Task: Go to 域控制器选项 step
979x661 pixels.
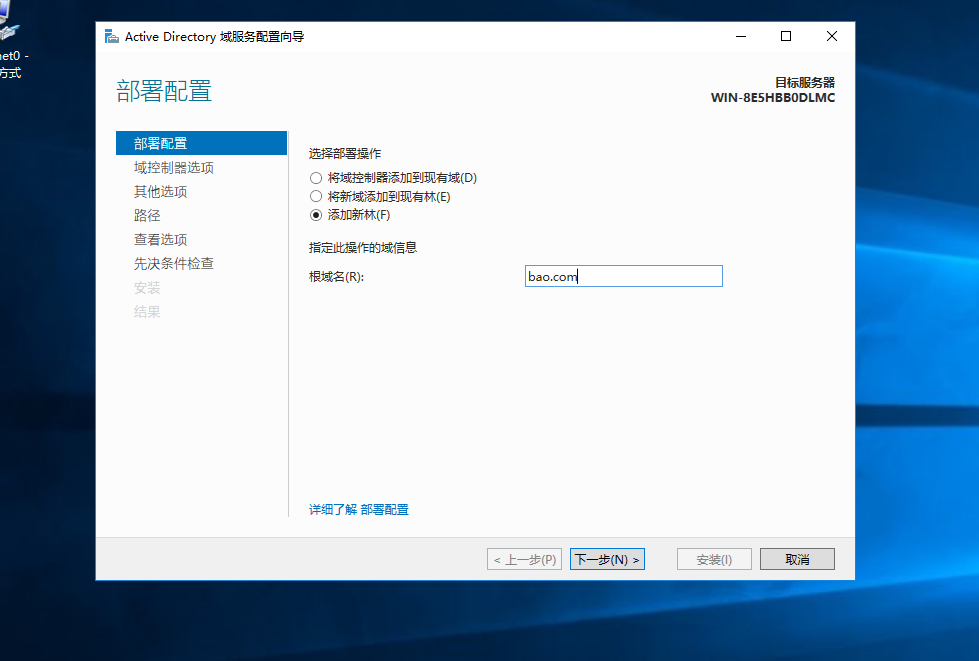Action: pos(174,167)
